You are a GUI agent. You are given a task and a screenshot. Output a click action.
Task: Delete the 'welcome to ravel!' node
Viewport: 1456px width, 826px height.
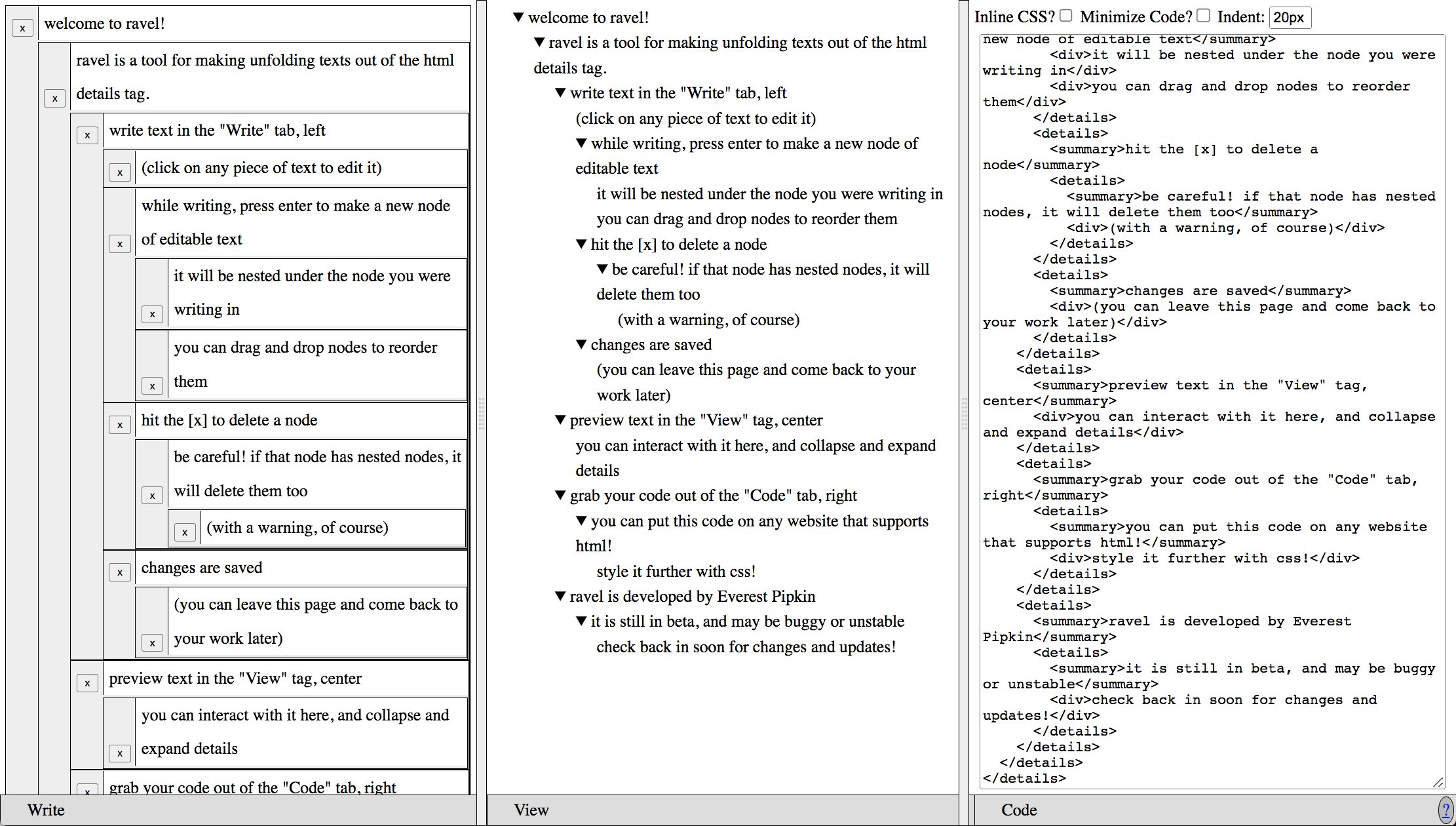(x=22, y=28)
